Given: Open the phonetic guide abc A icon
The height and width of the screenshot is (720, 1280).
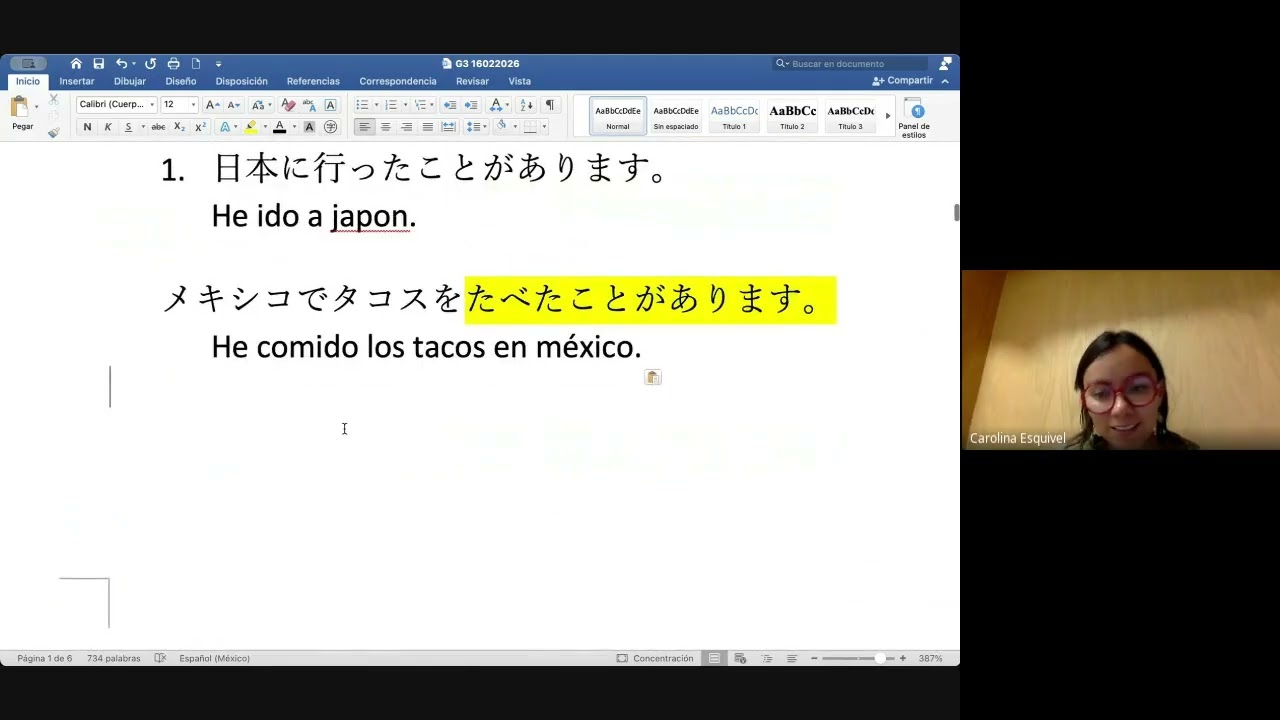Looking at the screenshot, I should 309,105.
